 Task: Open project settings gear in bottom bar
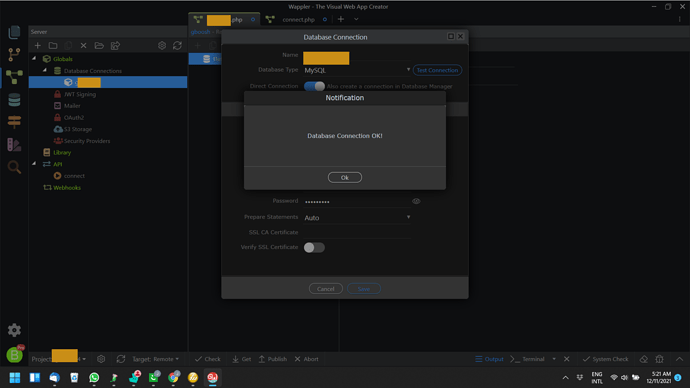101,359
